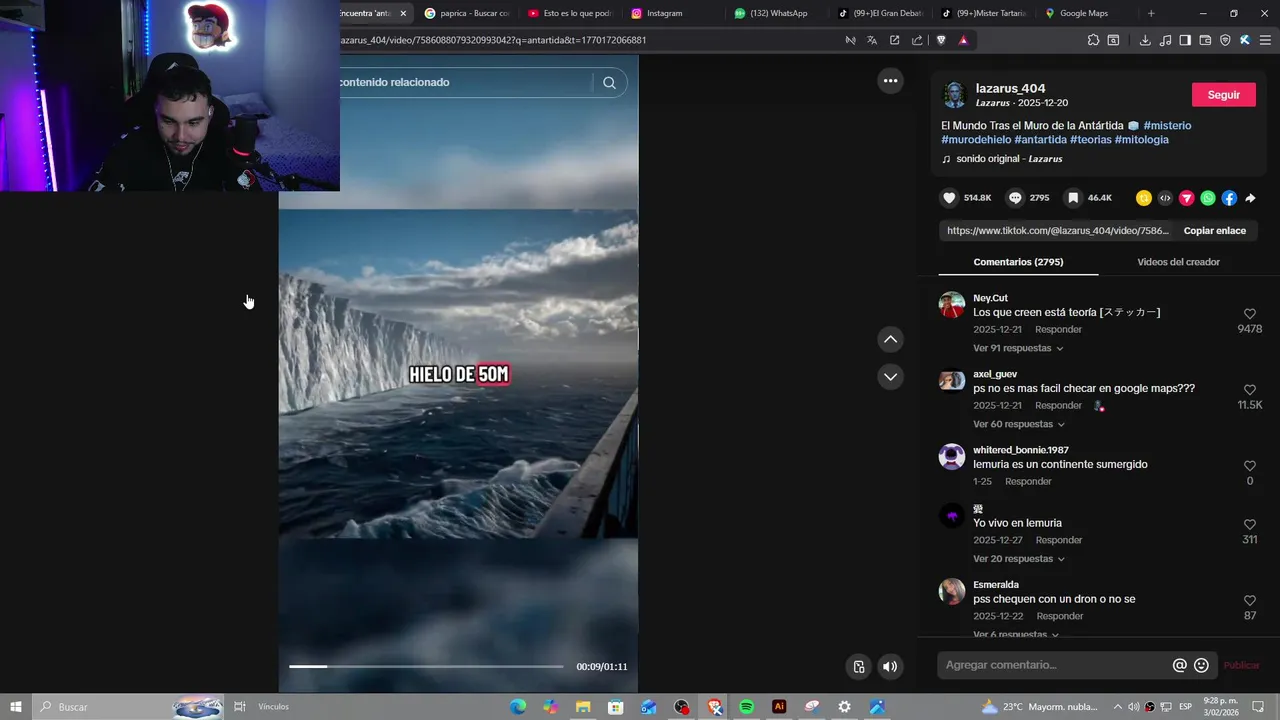The image size is (1280, 720).
Task: Open the emoji picker in comment box
Action: [1201, 665]
